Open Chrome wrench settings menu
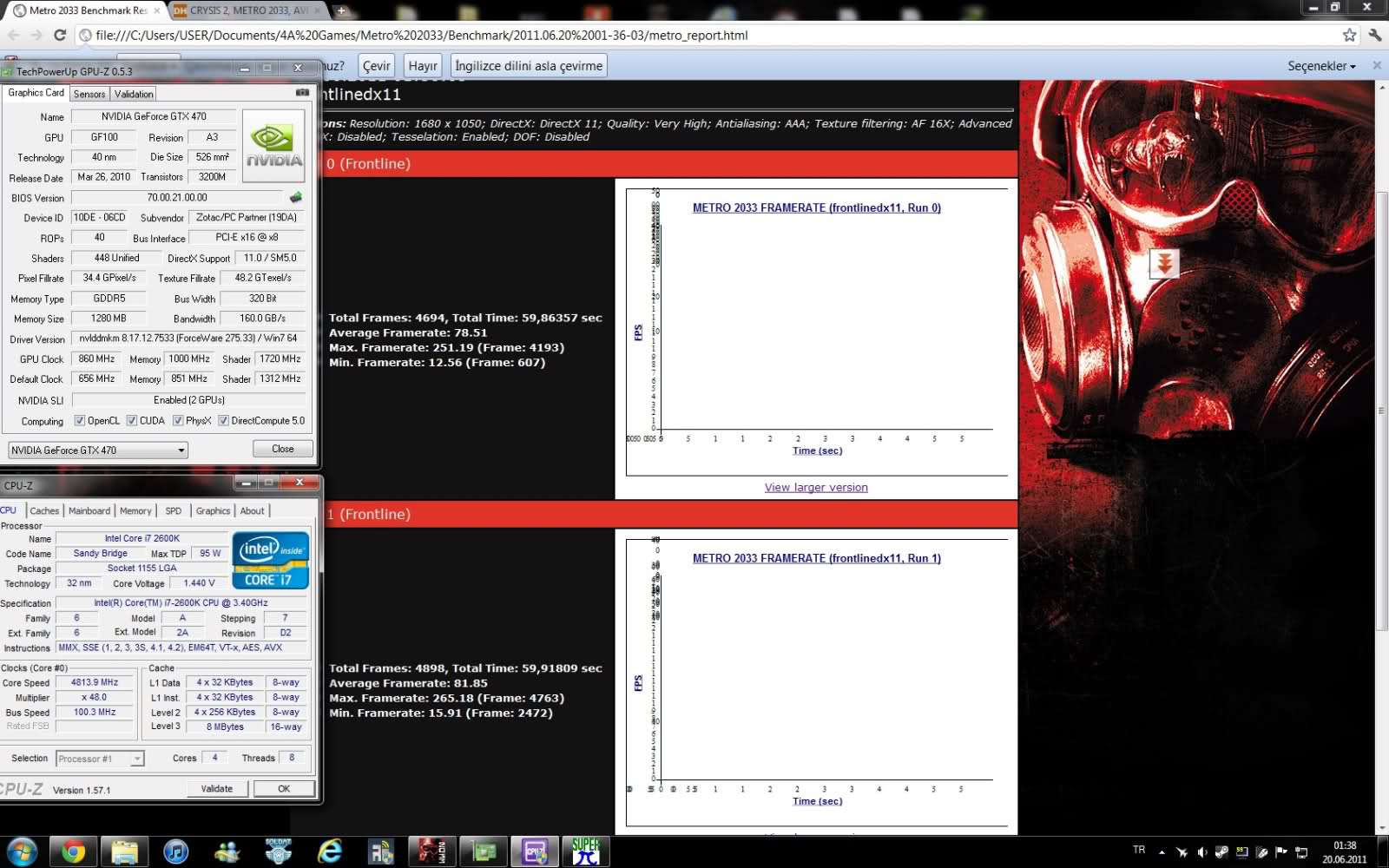Viewport: 1389px width, 868px height. 1374,35
